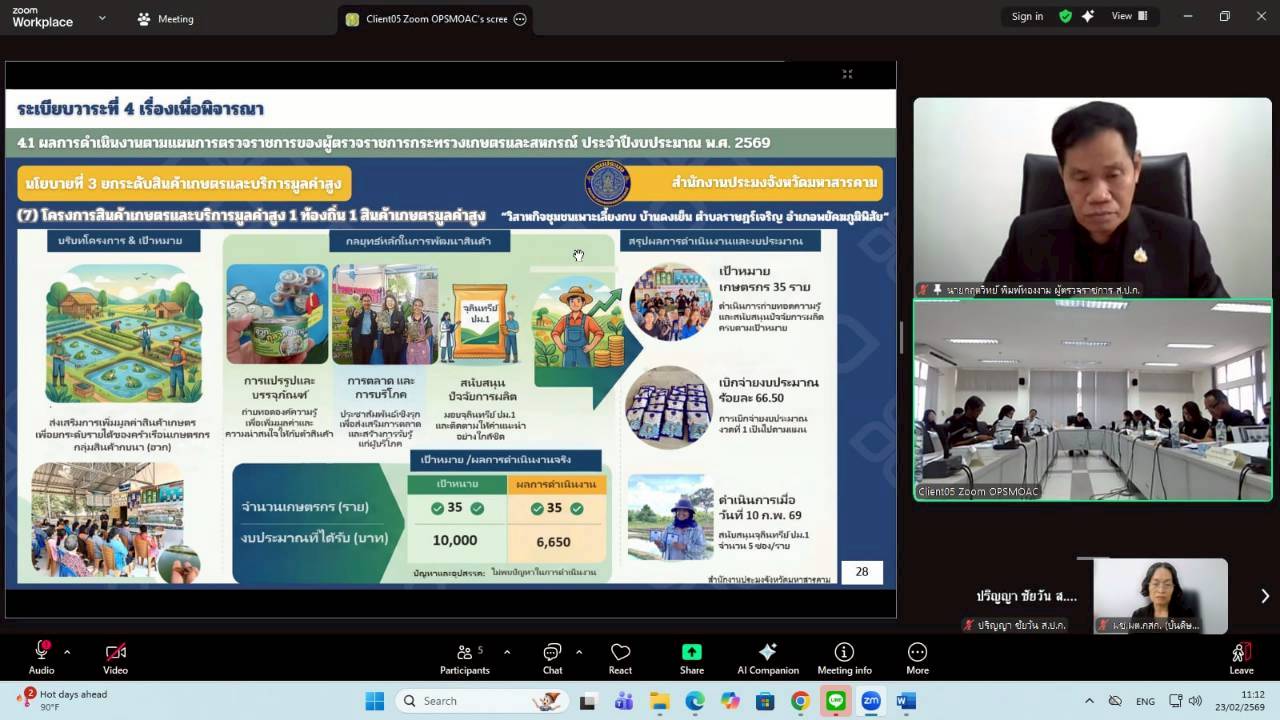Open the View layout menu

[x=1129, y=17]
